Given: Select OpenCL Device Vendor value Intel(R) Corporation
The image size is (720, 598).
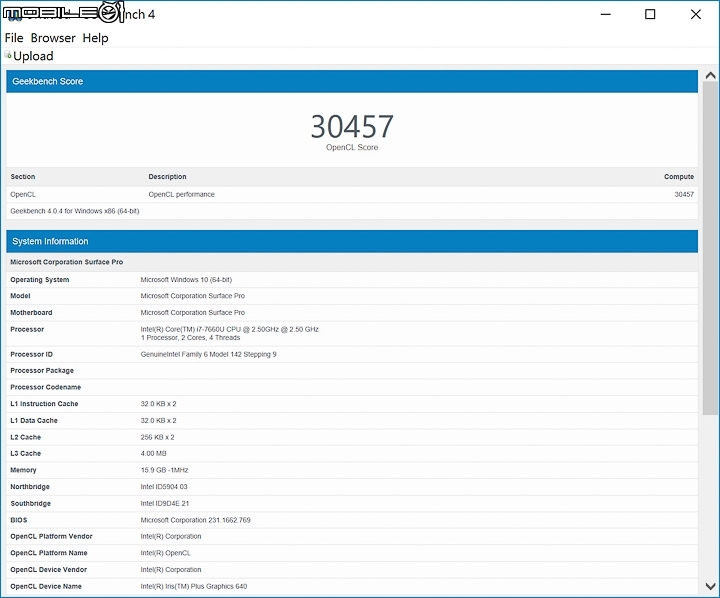Looking at the screenshot, I should 170,570.
